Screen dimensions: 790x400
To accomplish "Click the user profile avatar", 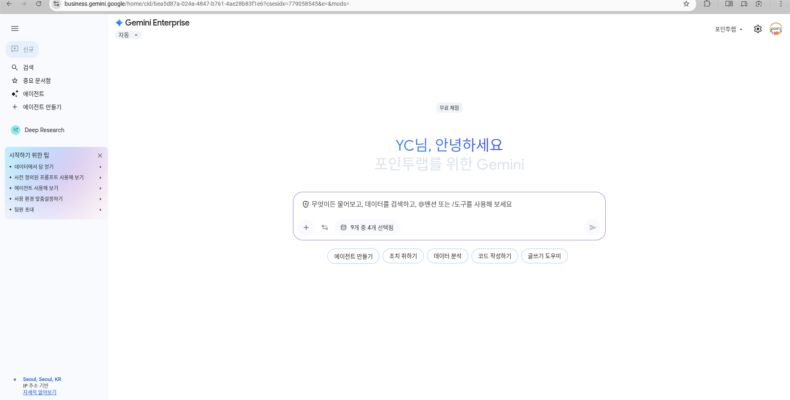I will tap(776, 29).
